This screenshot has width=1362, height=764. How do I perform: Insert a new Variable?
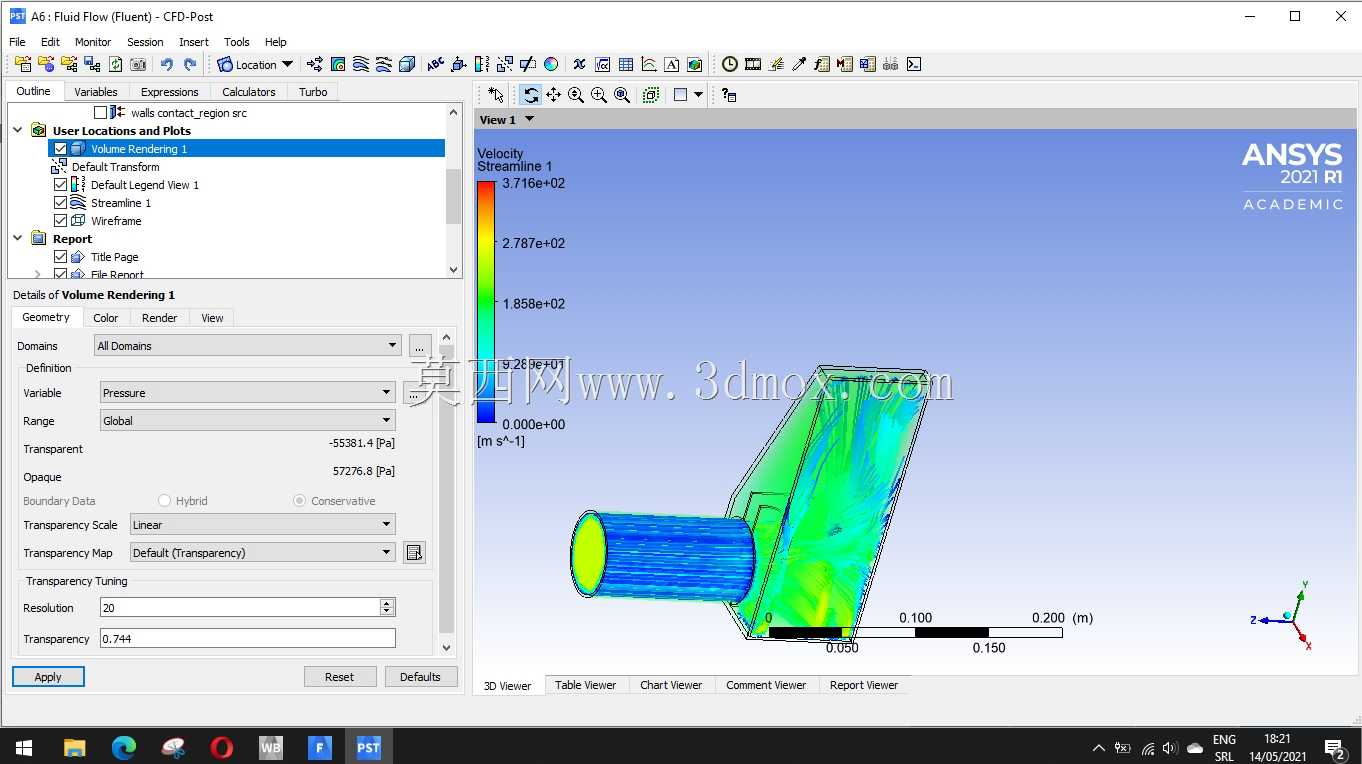(x=579, y=64)
